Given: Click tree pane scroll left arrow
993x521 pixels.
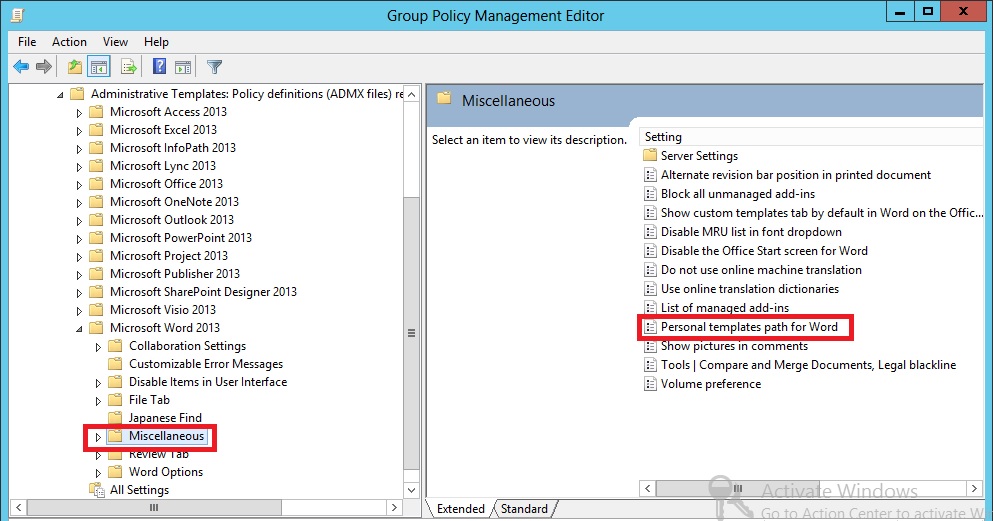Looking at the screenshot, I should point(18,508).
